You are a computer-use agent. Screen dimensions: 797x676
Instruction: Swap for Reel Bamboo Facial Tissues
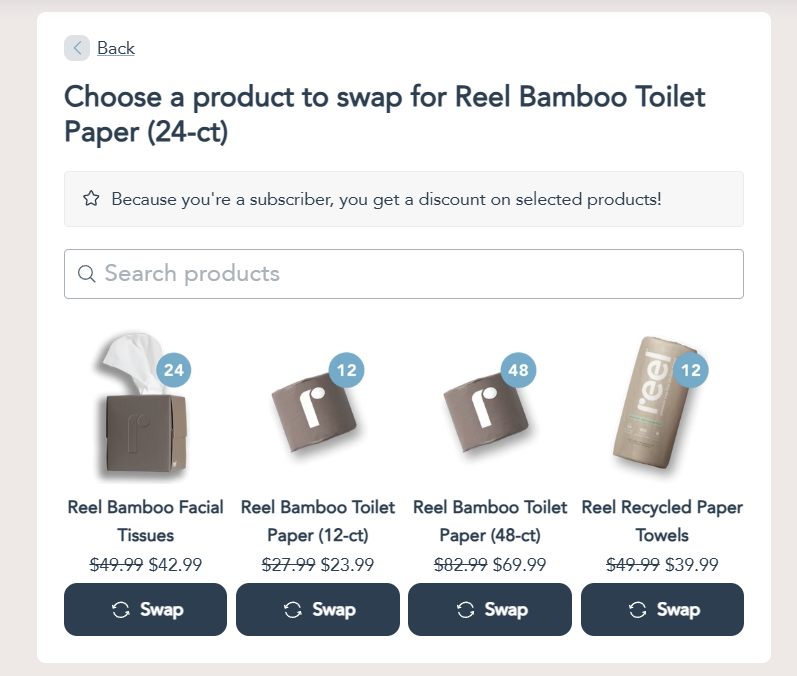[145, 609]
